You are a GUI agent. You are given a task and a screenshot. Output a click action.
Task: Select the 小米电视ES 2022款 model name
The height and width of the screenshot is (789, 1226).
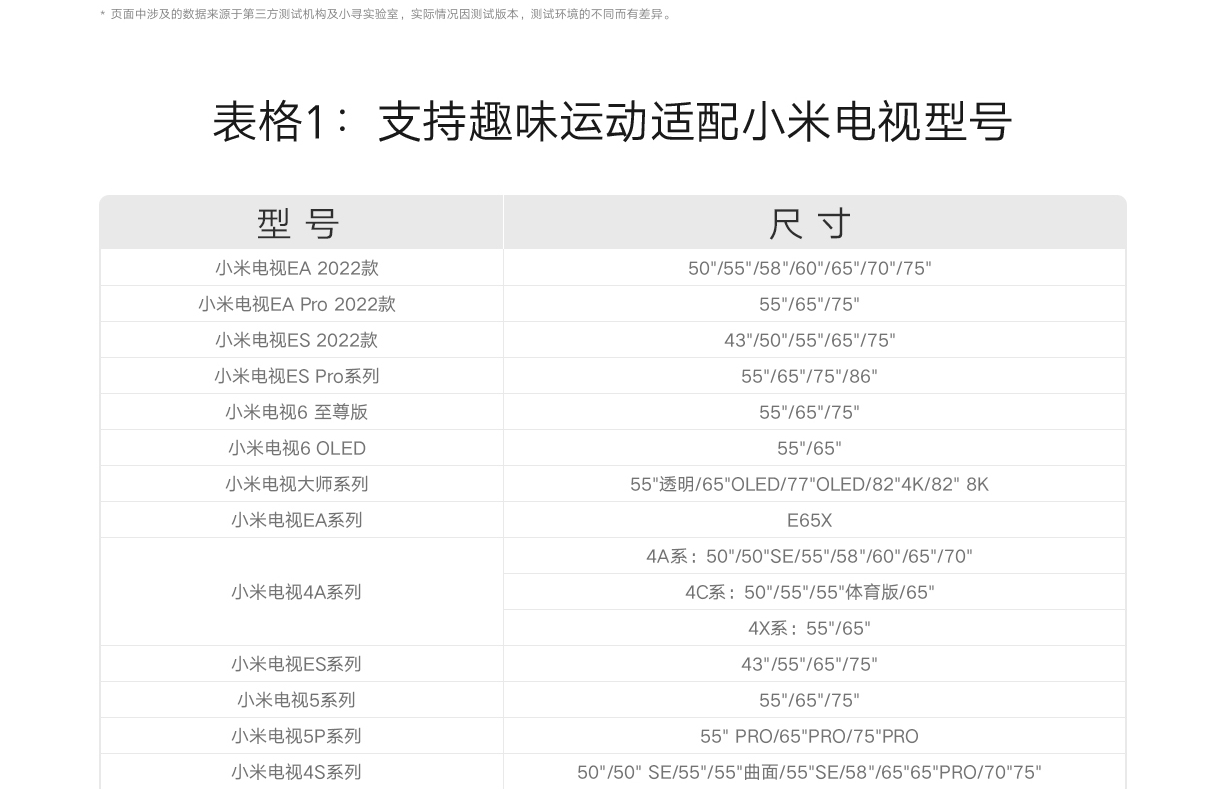click(297, 340)
